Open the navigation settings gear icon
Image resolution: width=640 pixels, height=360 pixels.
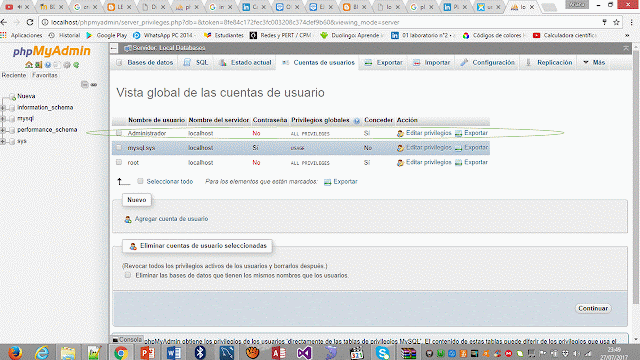[67, 65]
